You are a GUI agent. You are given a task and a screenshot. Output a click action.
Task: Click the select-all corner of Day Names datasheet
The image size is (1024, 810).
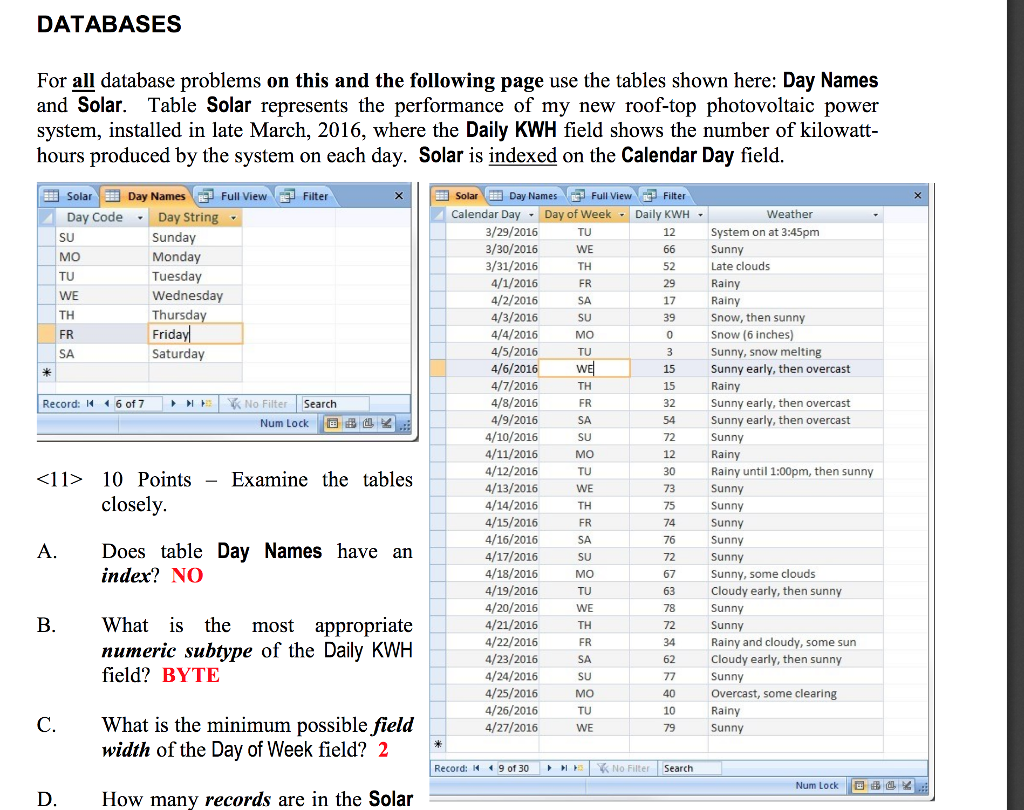[x=46, y=217]
